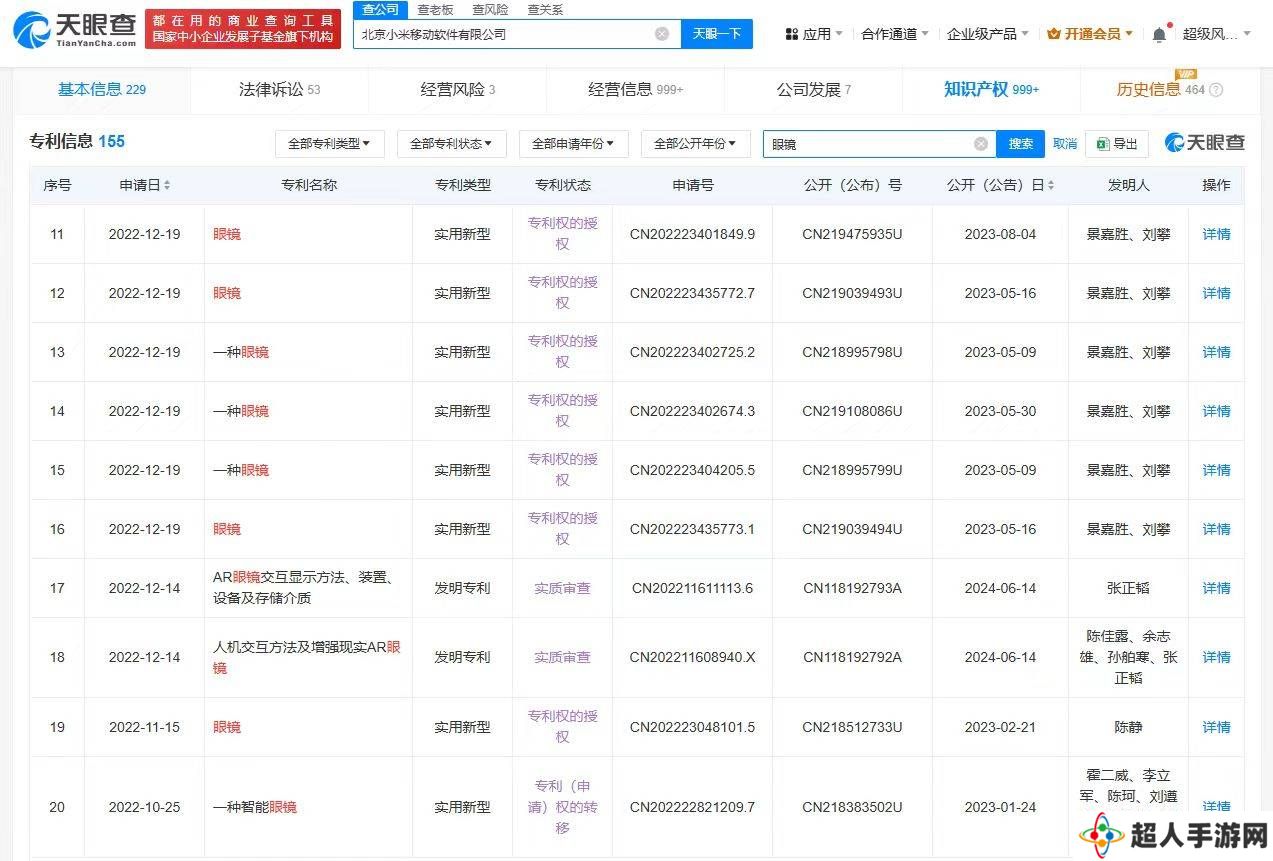Screen dimensions: 1273x861
Task: Open 全部申请年份 dropdown
Action: [x=573, y=144]
